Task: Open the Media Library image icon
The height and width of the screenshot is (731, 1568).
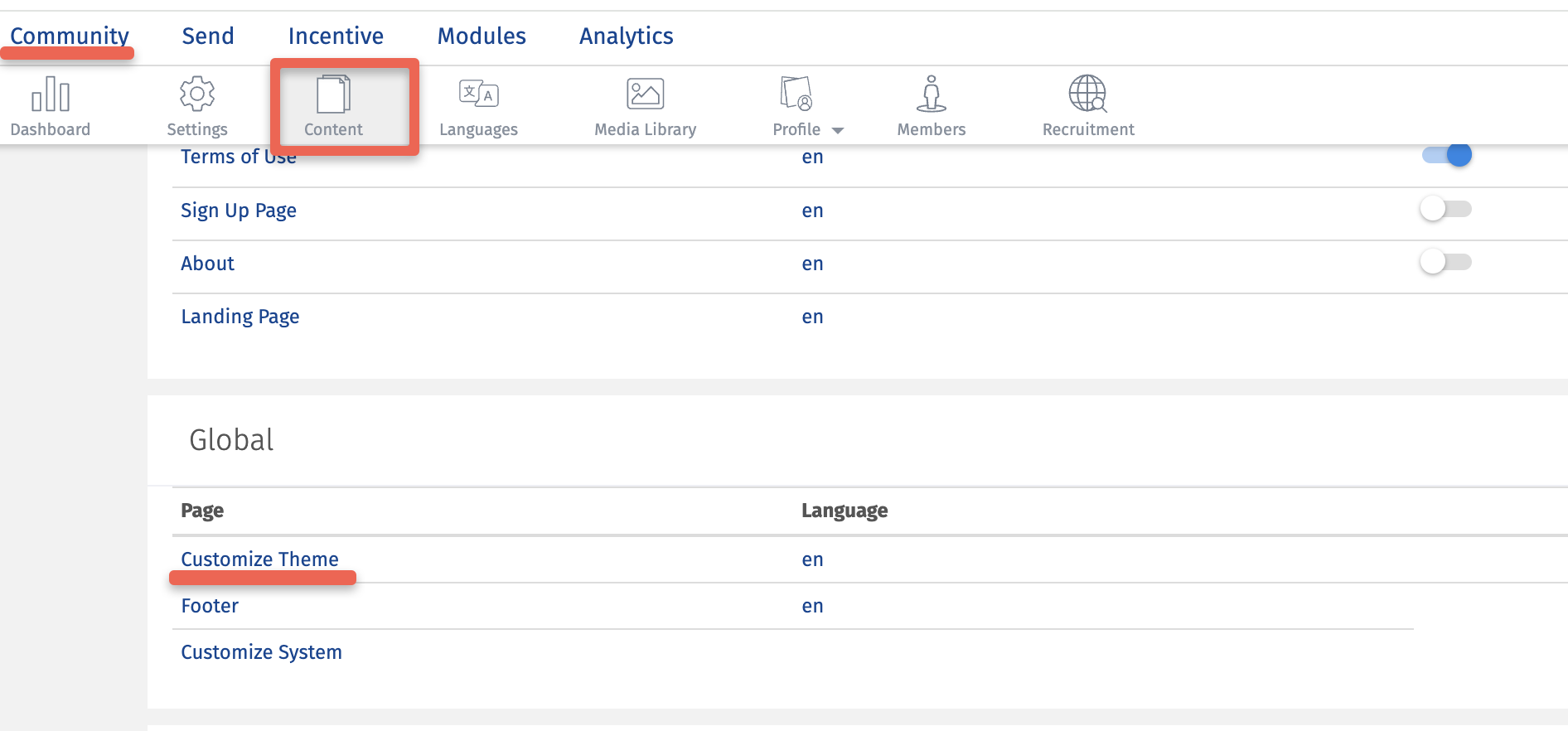Action: click(645, 94)
